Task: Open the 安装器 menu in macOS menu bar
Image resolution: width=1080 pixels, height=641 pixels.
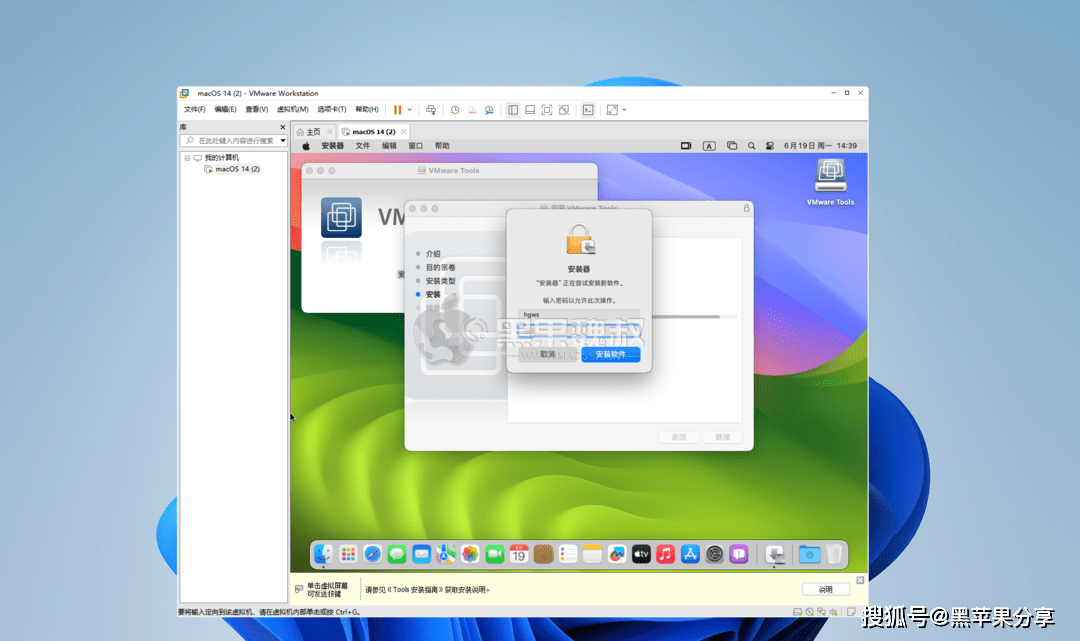Action: pos(332,146)
